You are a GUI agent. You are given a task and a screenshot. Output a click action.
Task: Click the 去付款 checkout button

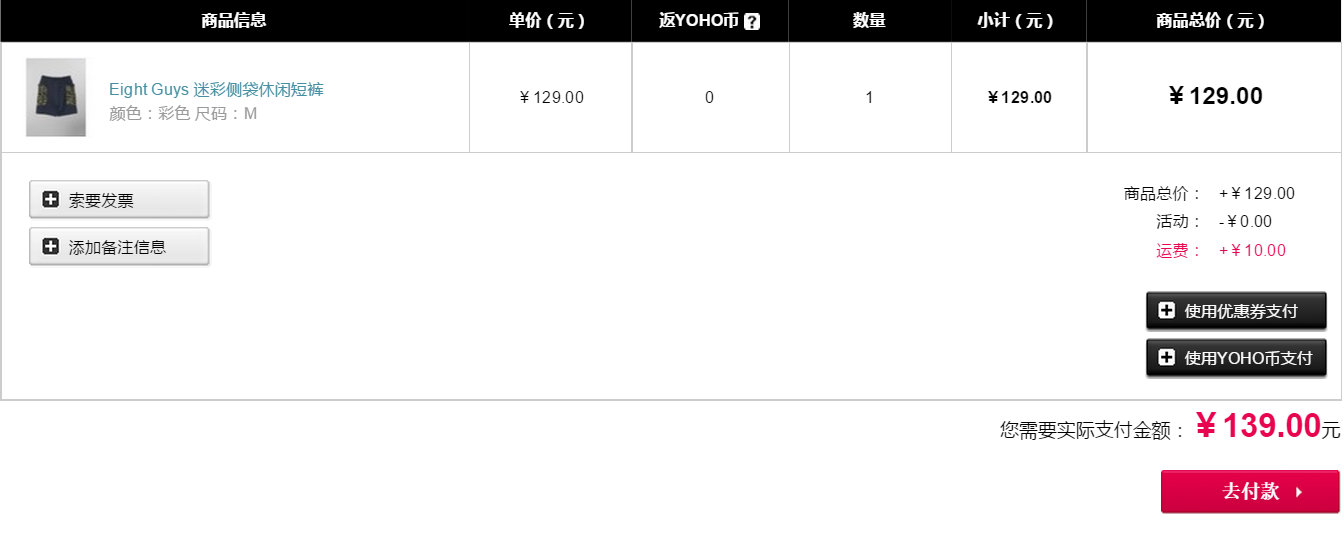[x=1250, y=492]
